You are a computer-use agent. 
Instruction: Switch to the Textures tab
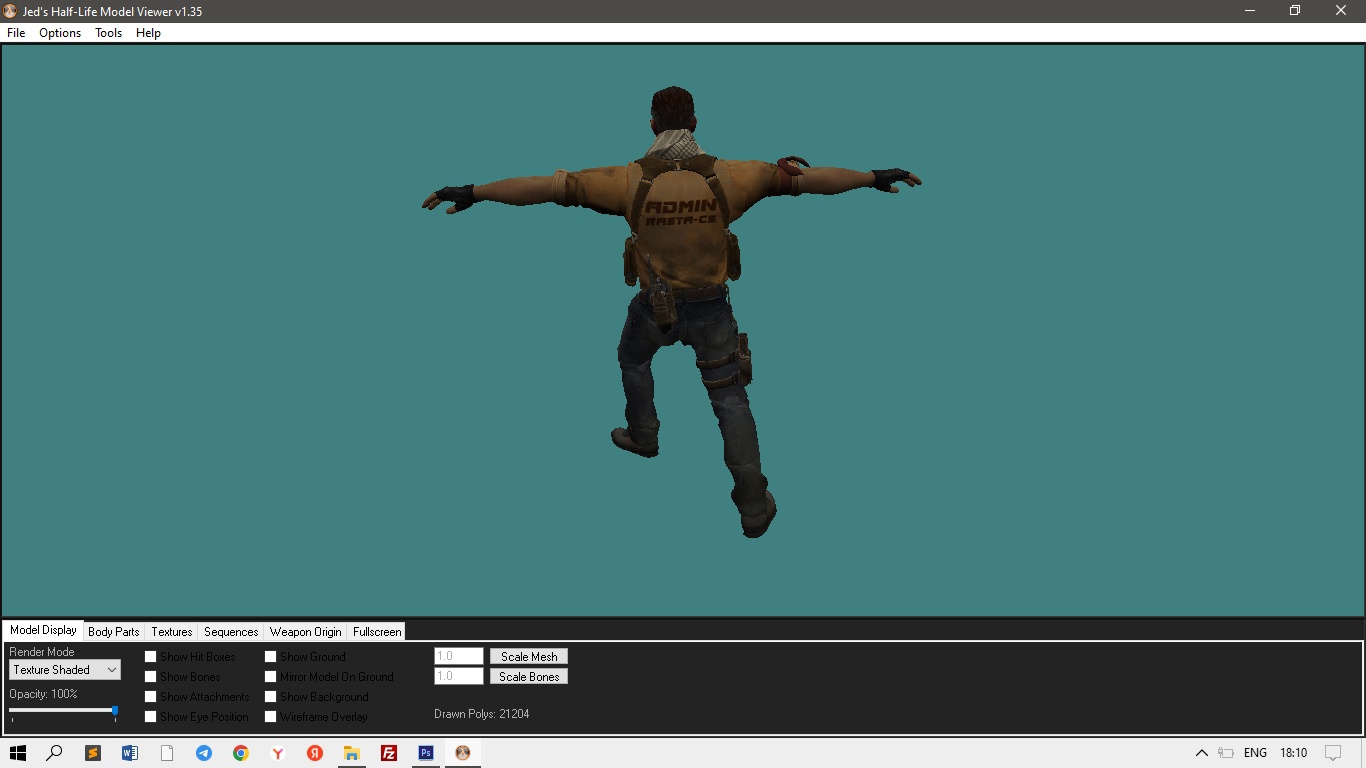click(x=171, y=632)
